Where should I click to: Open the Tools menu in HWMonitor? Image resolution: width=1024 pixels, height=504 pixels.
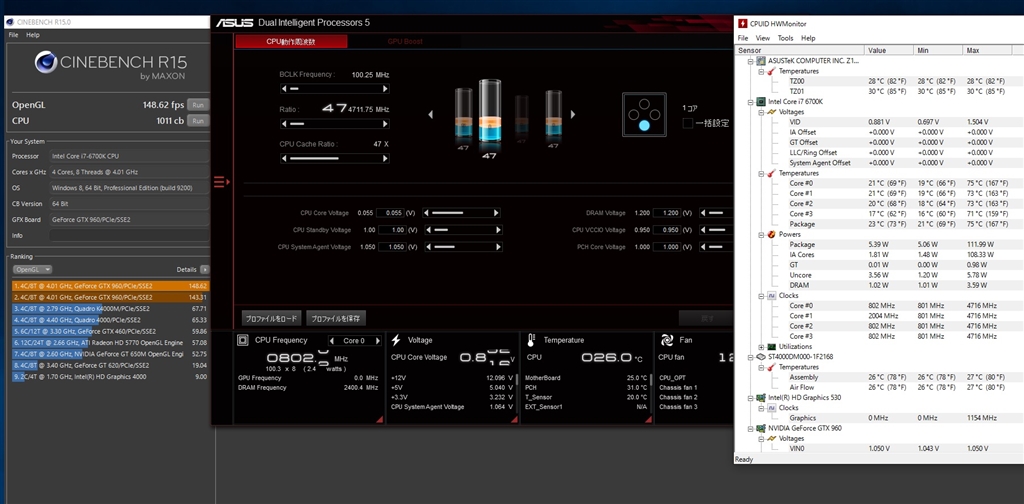point(786,38)
